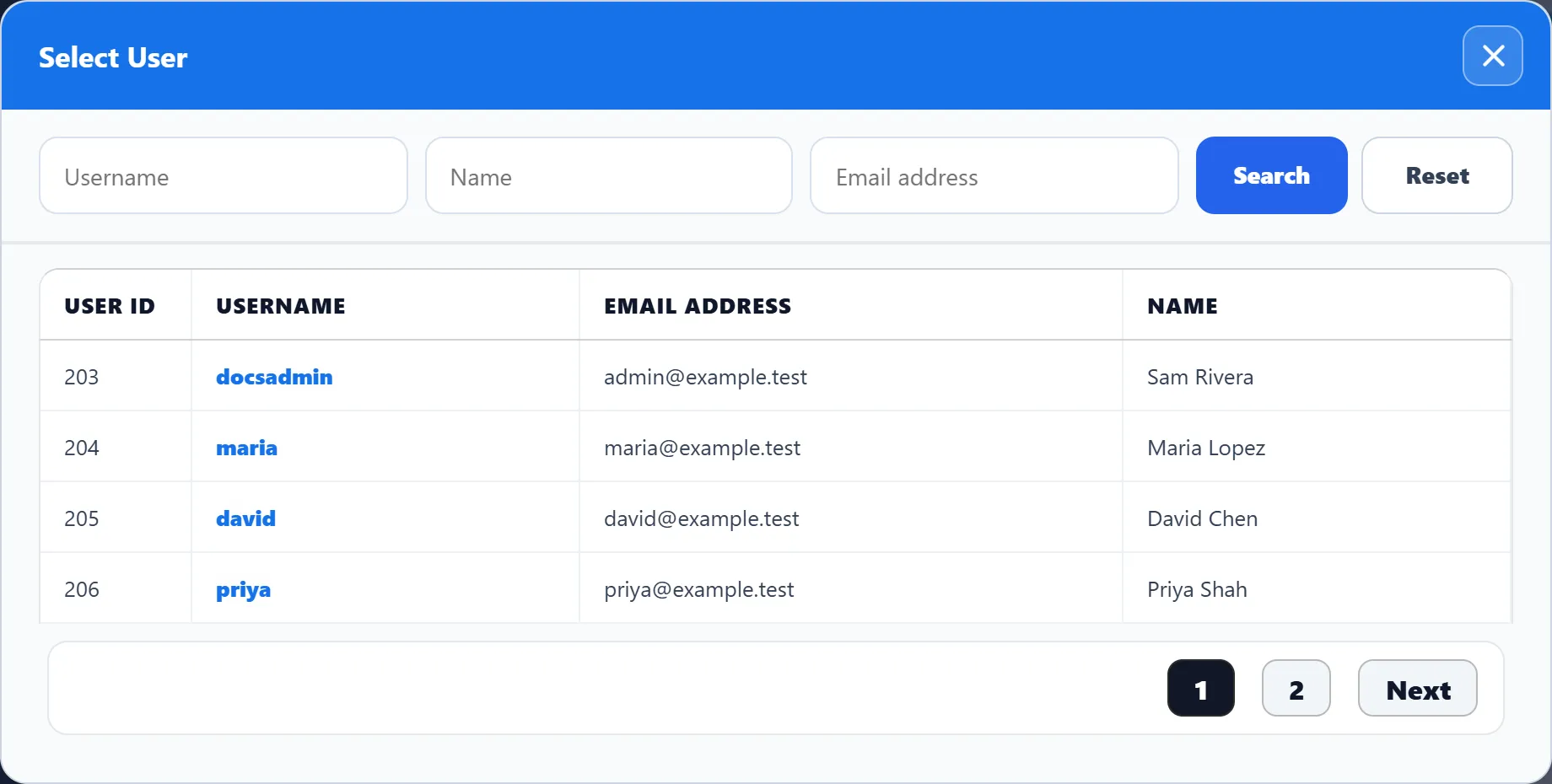The width and height of the screenshot is (1552, 784).
Task: Click the name Maria Lopez
Action: tap(1206, 448)
